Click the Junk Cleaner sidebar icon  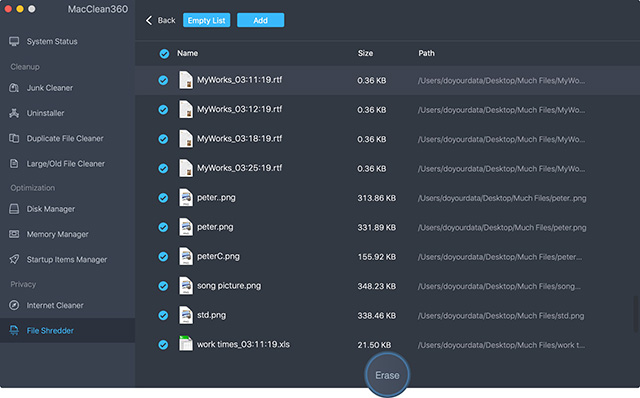tap(14, 88)
